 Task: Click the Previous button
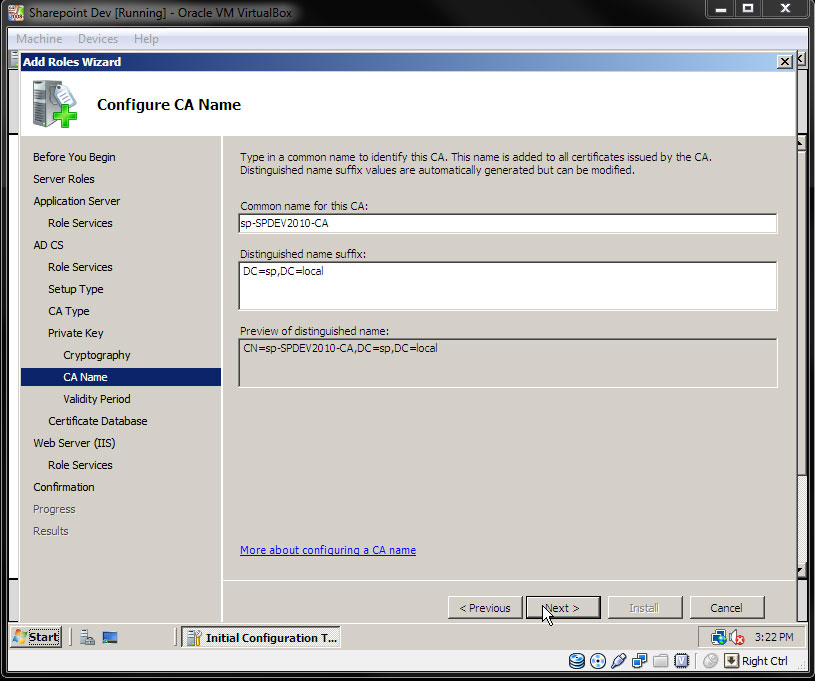485,608
